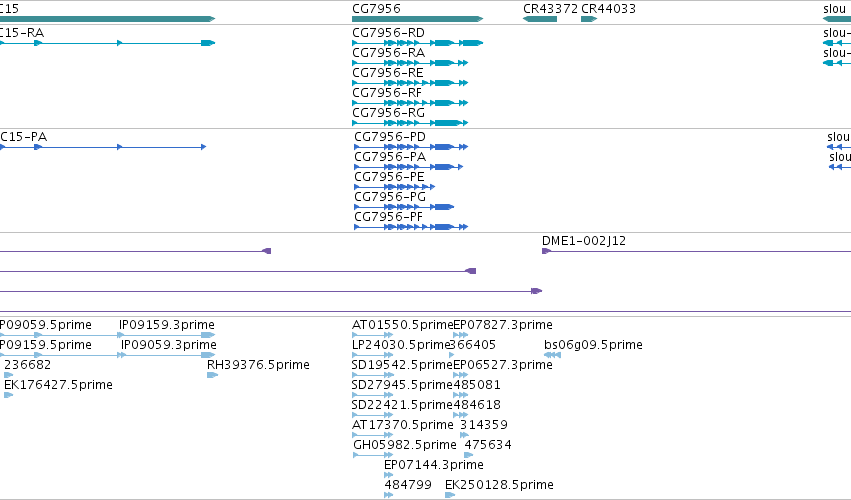Select the 236682 EST feature
851x500 pixels.
(8, 375)
